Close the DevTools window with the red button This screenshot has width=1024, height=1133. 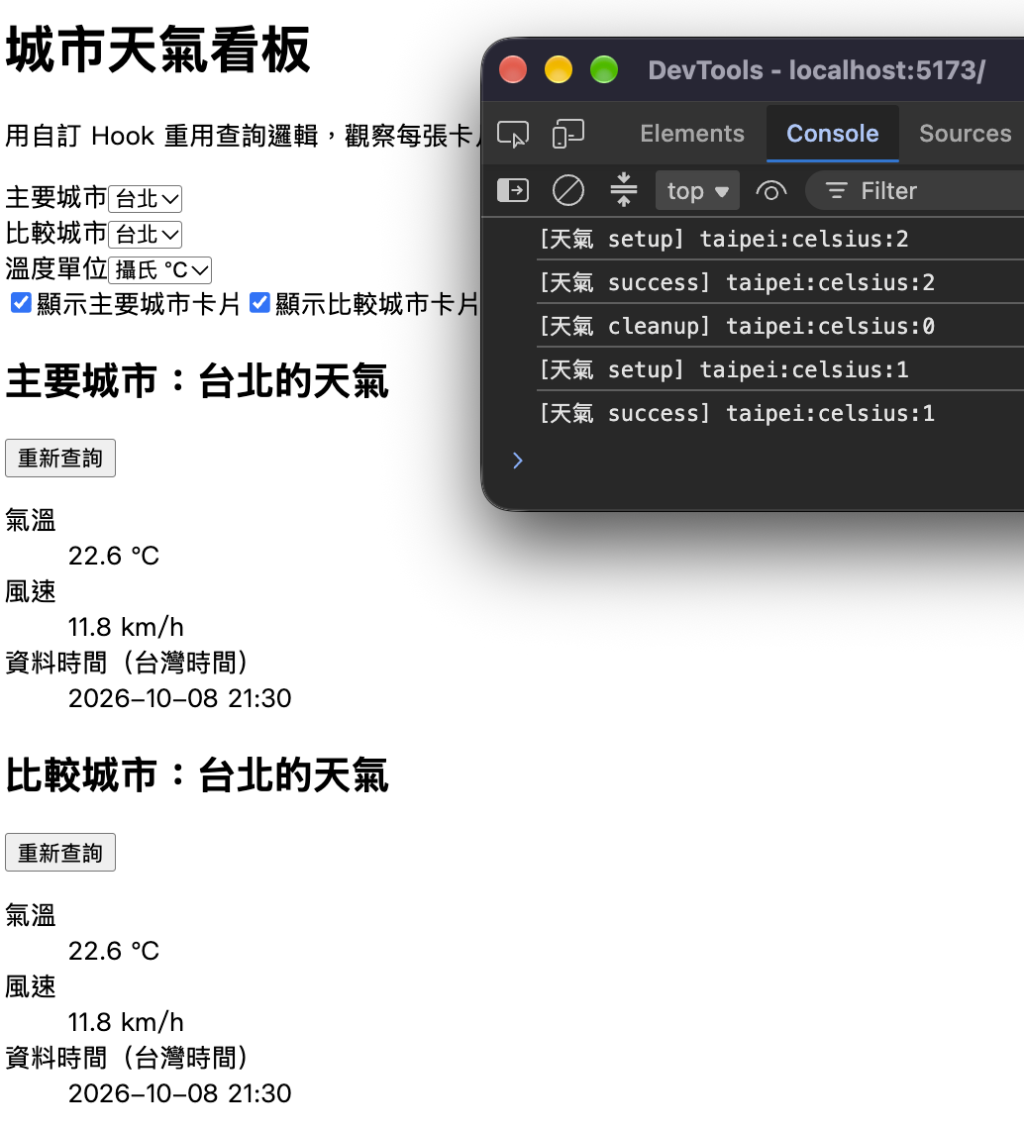click(513, 70)
